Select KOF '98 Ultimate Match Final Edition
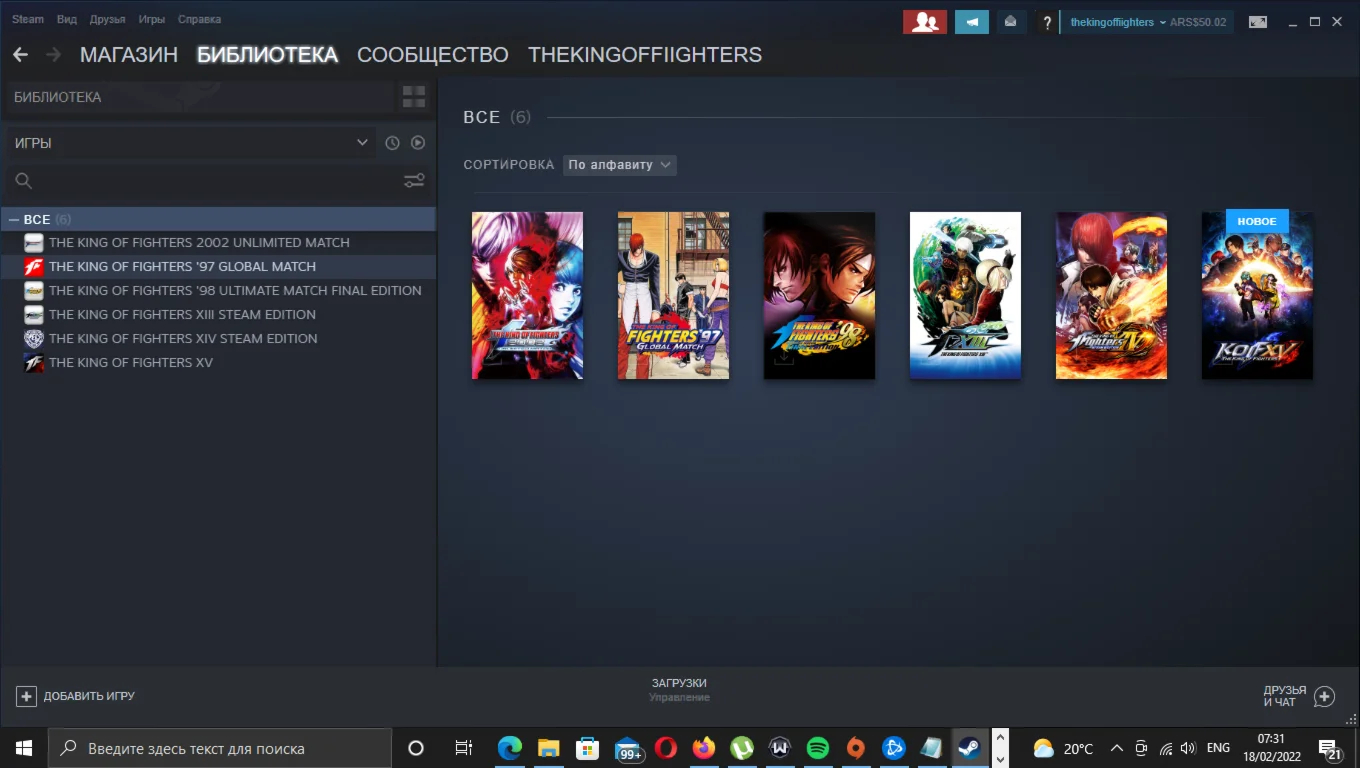1360x768 pixels. [218, 290]
